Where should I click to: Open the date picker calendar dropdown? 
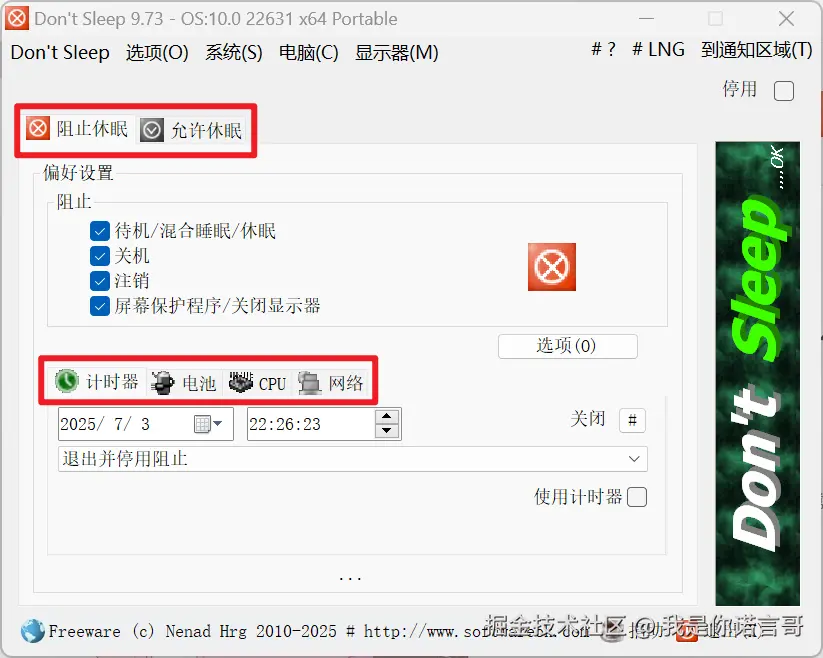pos(208,423)
